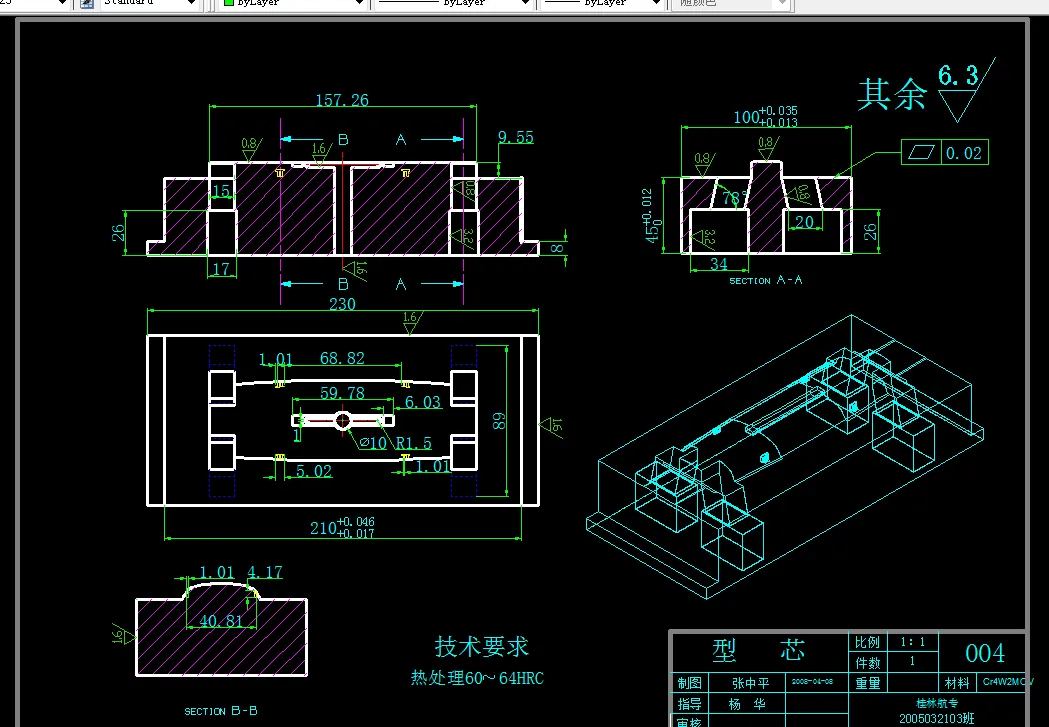Select the SECTION A-A label
This screenshot has height=727, width=1049.
point(765,280)
